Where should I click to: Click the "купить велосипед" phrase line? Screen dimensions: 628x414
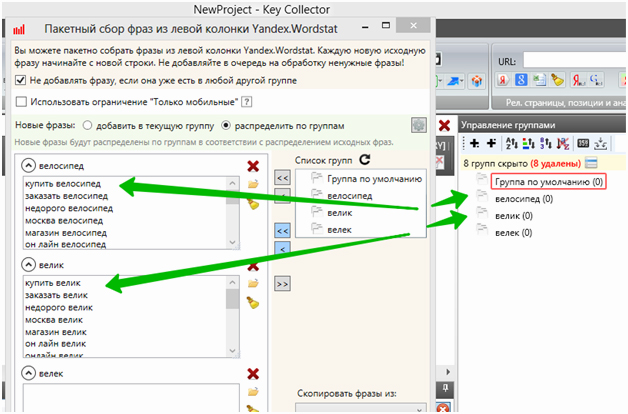[x=63, y=184]
